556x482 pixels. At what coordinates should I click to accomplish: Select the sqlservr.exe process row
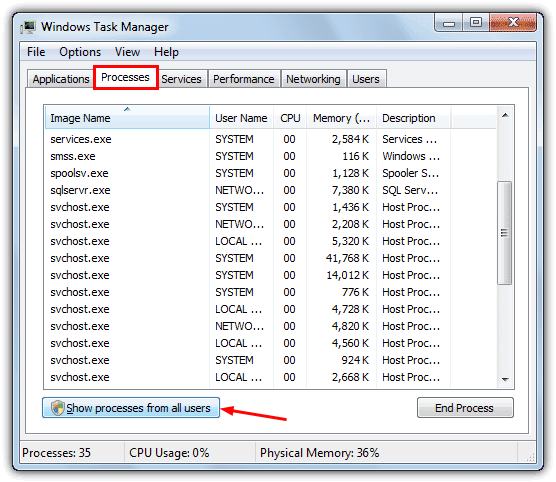pyautogui.click(x=245, y=190)
